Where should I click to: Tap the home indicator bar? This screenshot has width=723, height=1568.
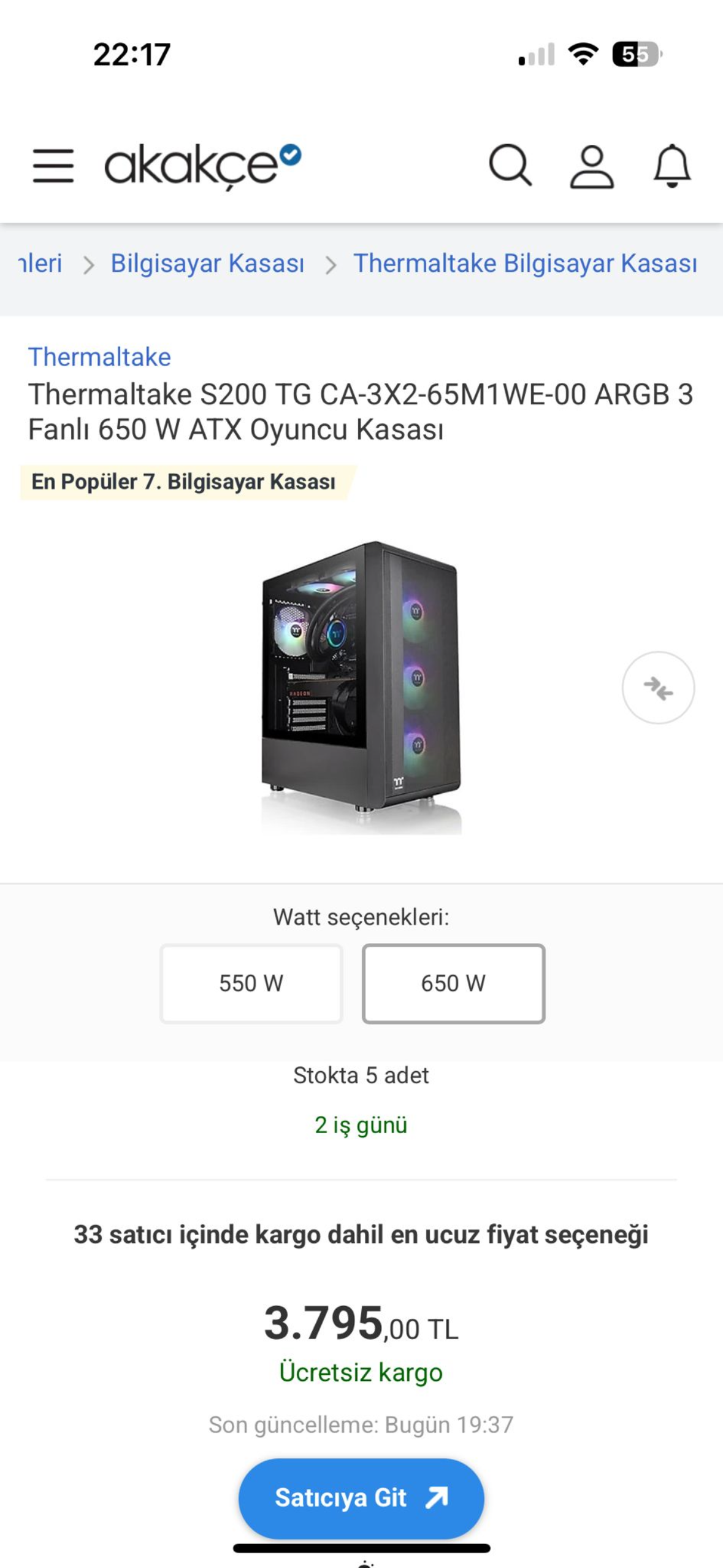[x=361, y=1548]
